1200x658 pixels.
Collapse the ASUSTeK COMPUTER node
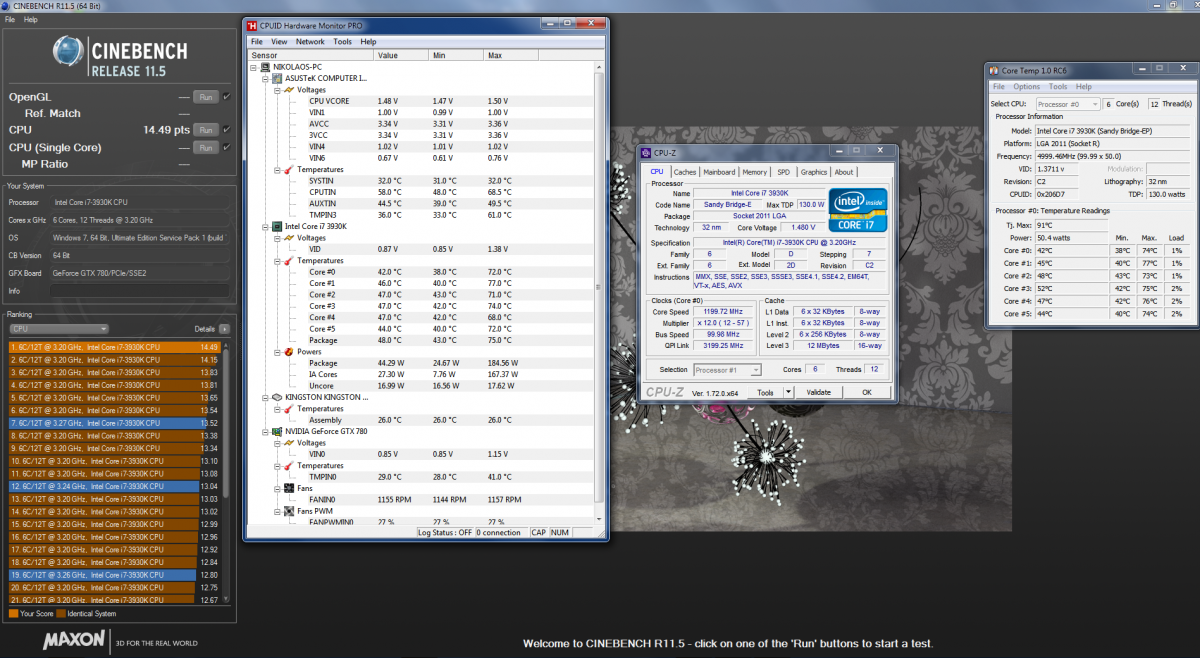(266, 78)
